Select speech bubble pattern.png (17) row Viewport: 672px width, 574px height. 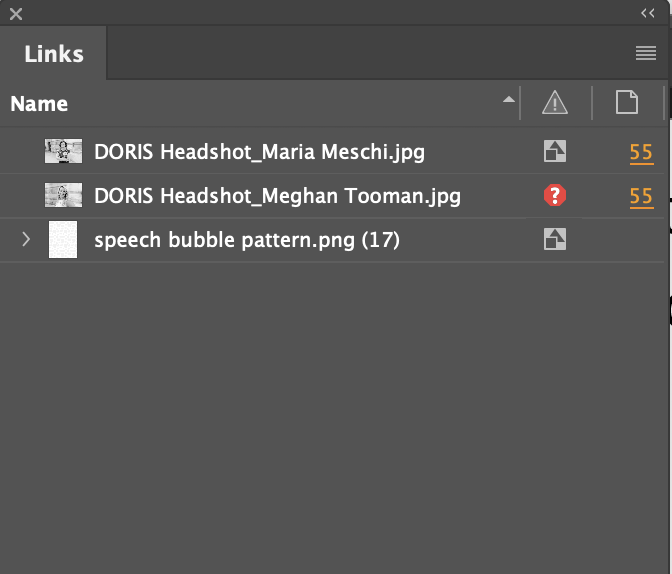[332, 240]
